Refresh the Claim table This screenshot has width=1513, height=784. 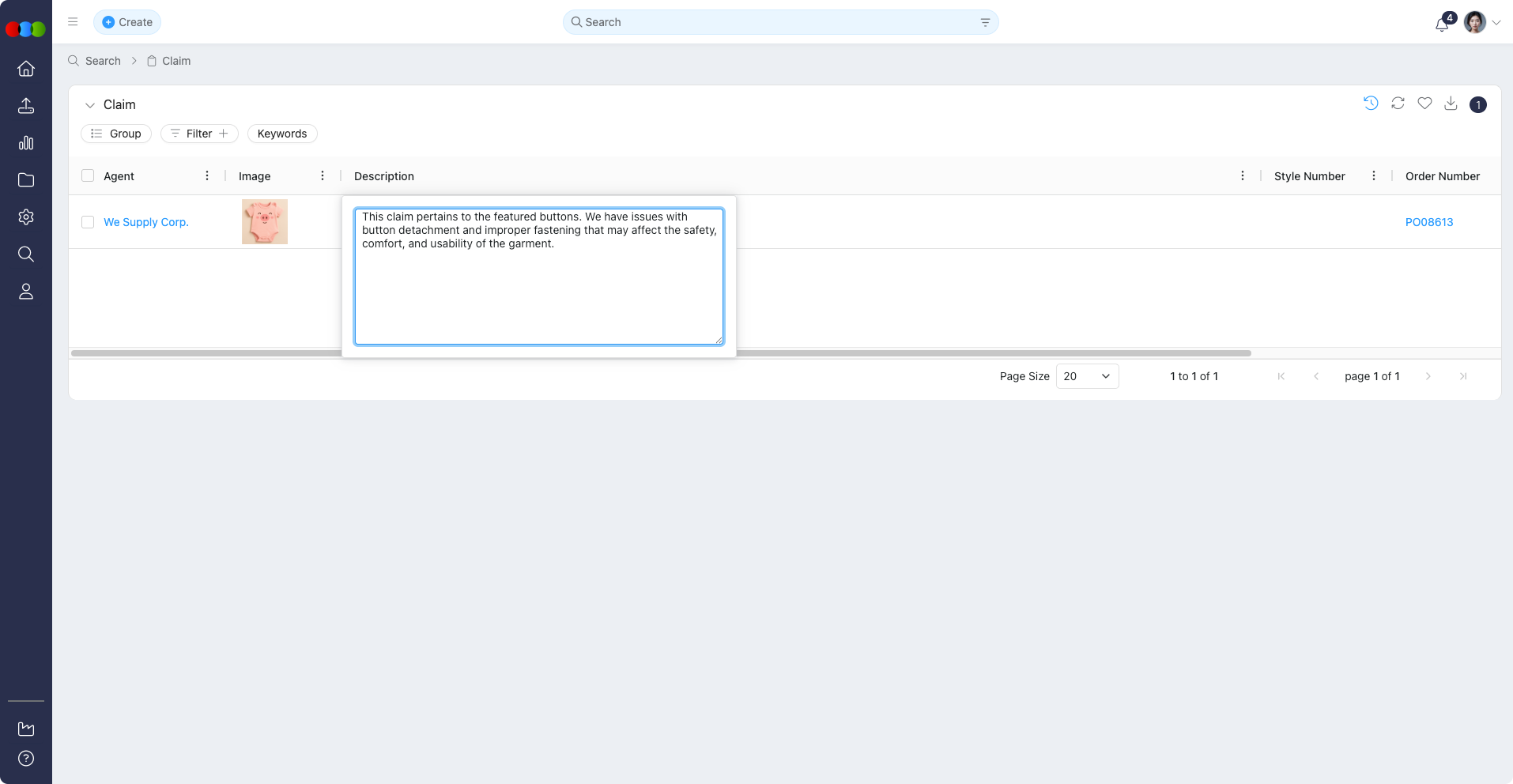coord(1398,104)
